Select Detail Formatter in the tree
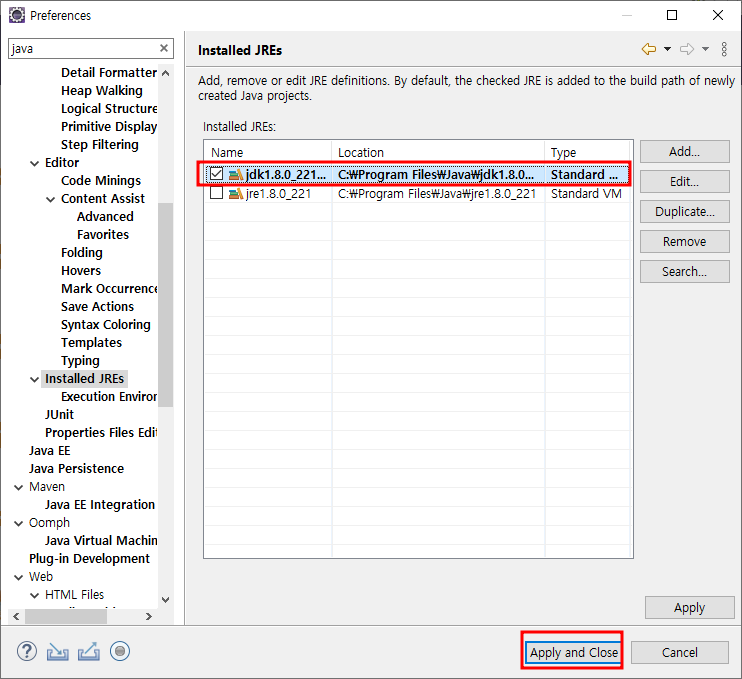 click(x=109, y=72)
